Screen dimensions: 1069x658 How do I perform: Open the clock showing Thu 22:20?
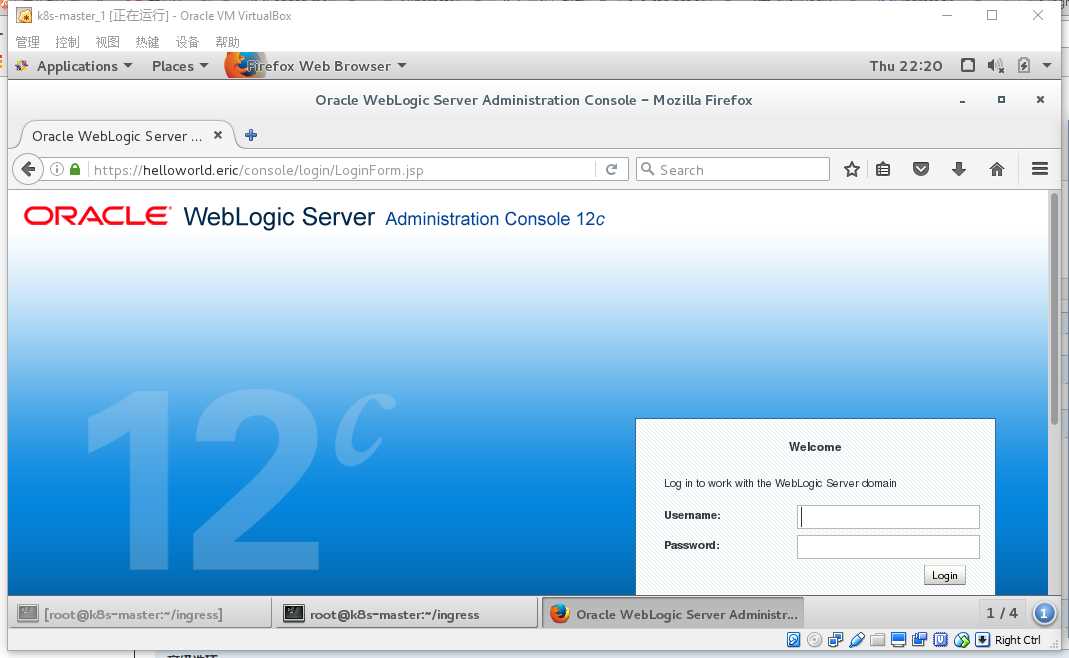pos(905,66)
